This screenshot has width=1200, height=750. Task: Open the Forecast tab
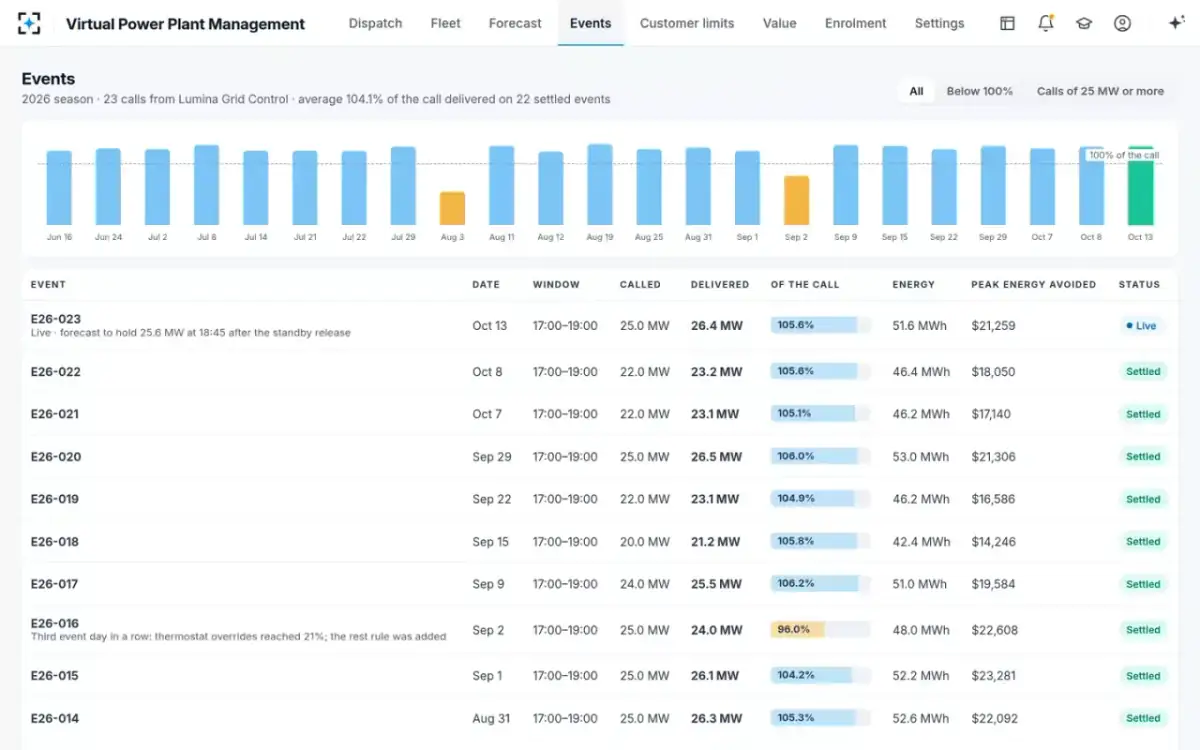(x=515, y=23)
